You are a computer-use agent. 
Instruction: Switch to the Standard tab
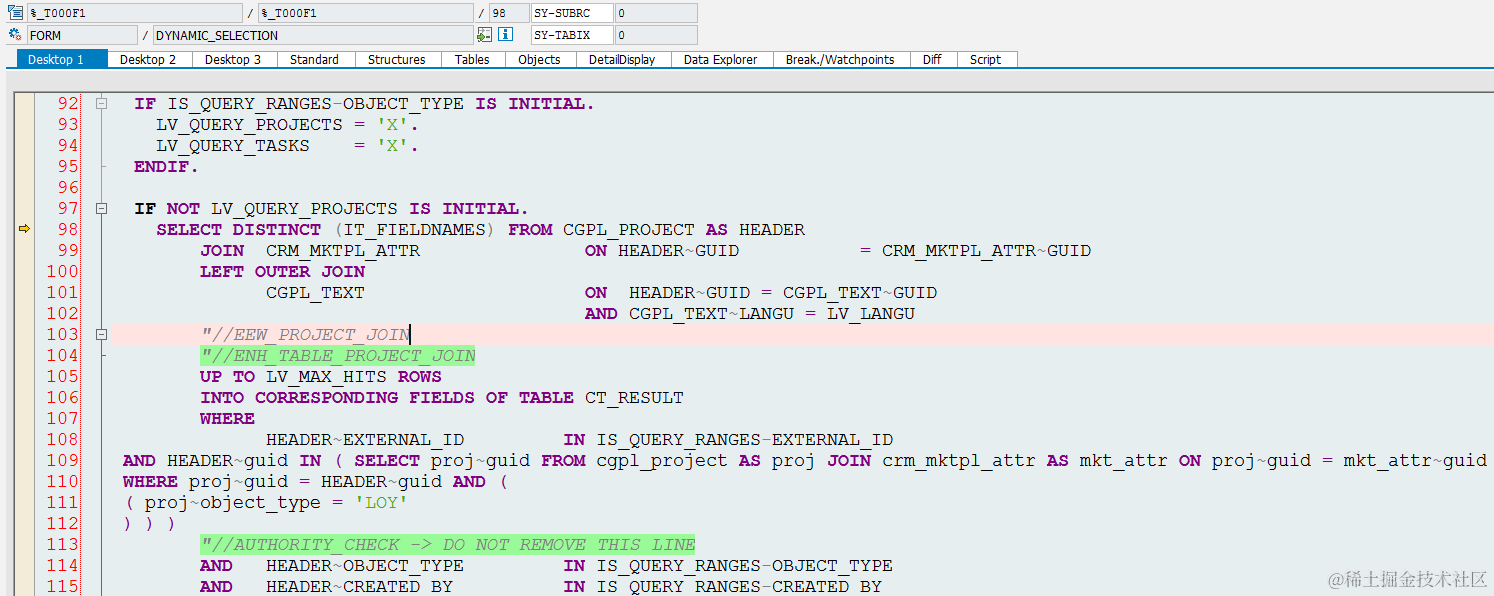pos(315,60)
